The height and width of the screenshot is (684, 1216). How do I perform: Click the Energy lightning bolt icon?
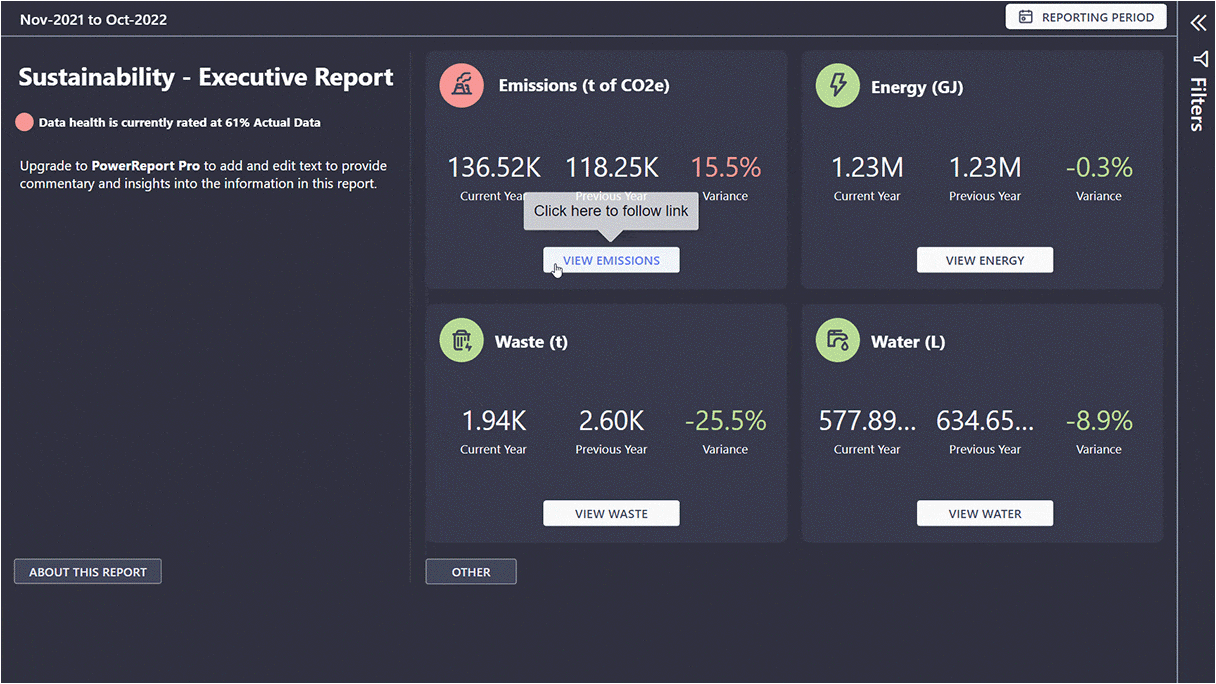tap(837, 85)
